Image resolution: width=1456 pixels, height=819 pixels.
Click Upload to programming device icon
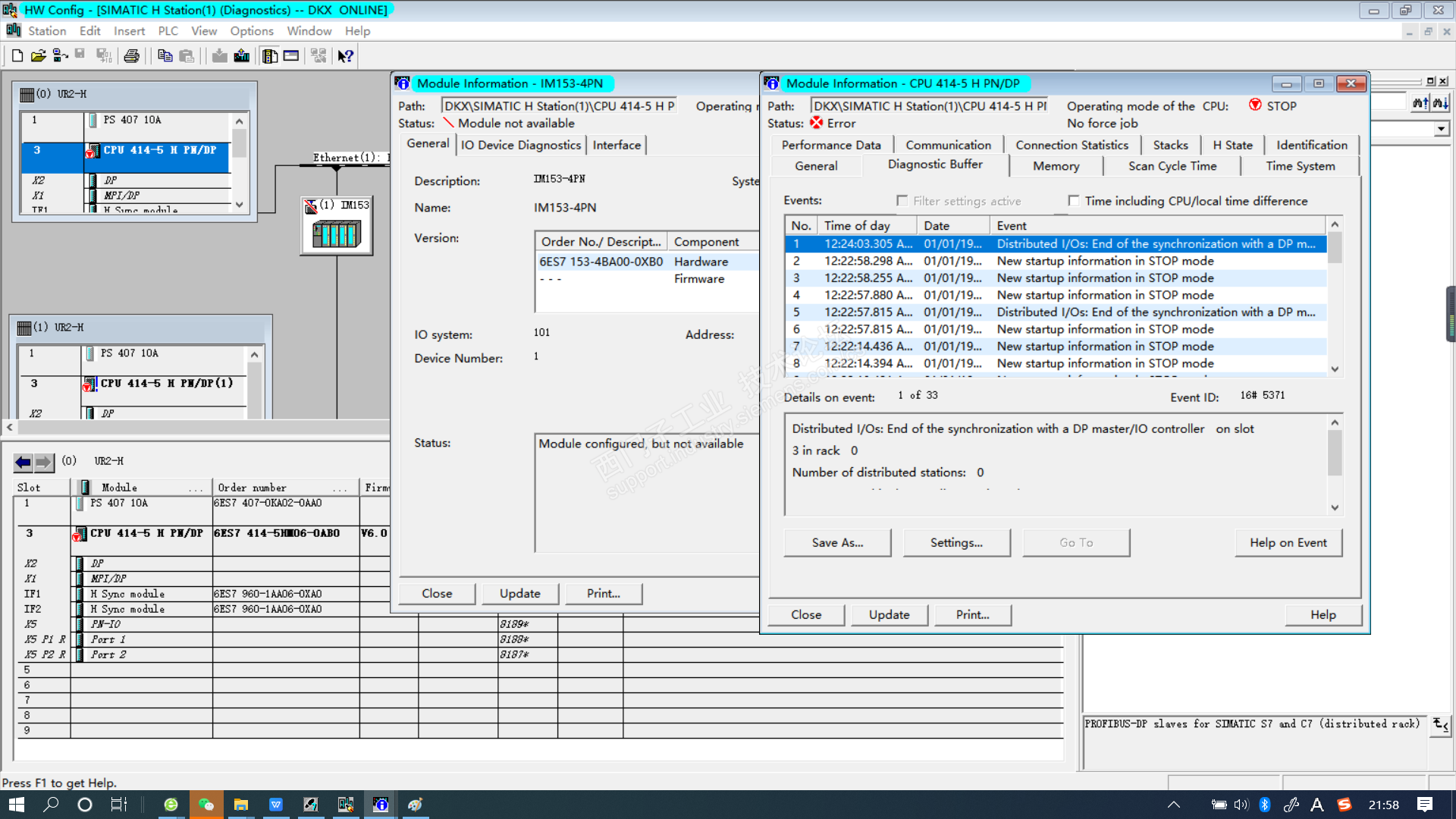click(x=242, y=56)
